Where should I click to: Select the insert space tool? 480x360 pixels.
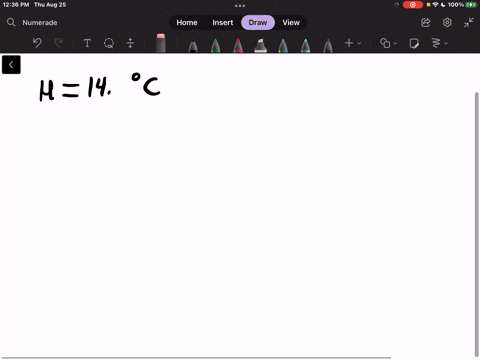tap(130, 43)
